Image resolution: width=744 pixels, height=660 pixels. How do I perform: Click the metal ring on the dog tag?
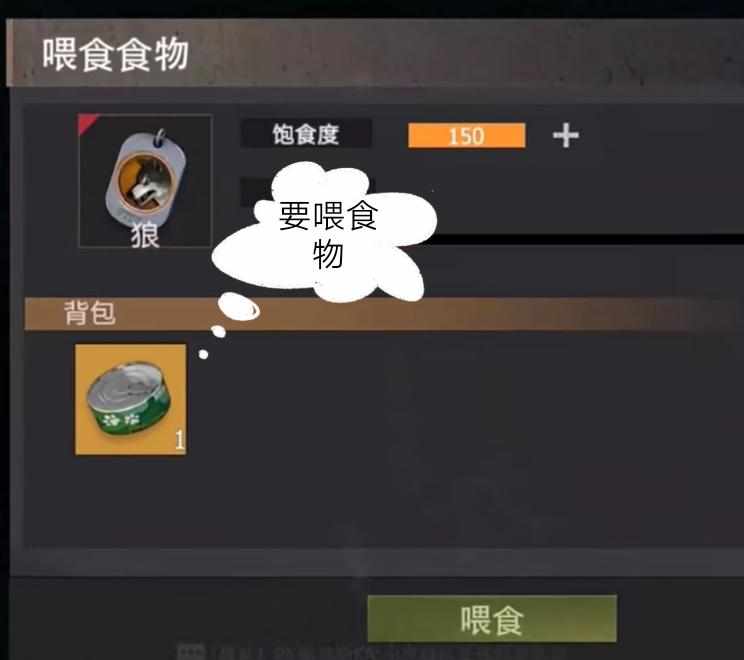[160, 138]
